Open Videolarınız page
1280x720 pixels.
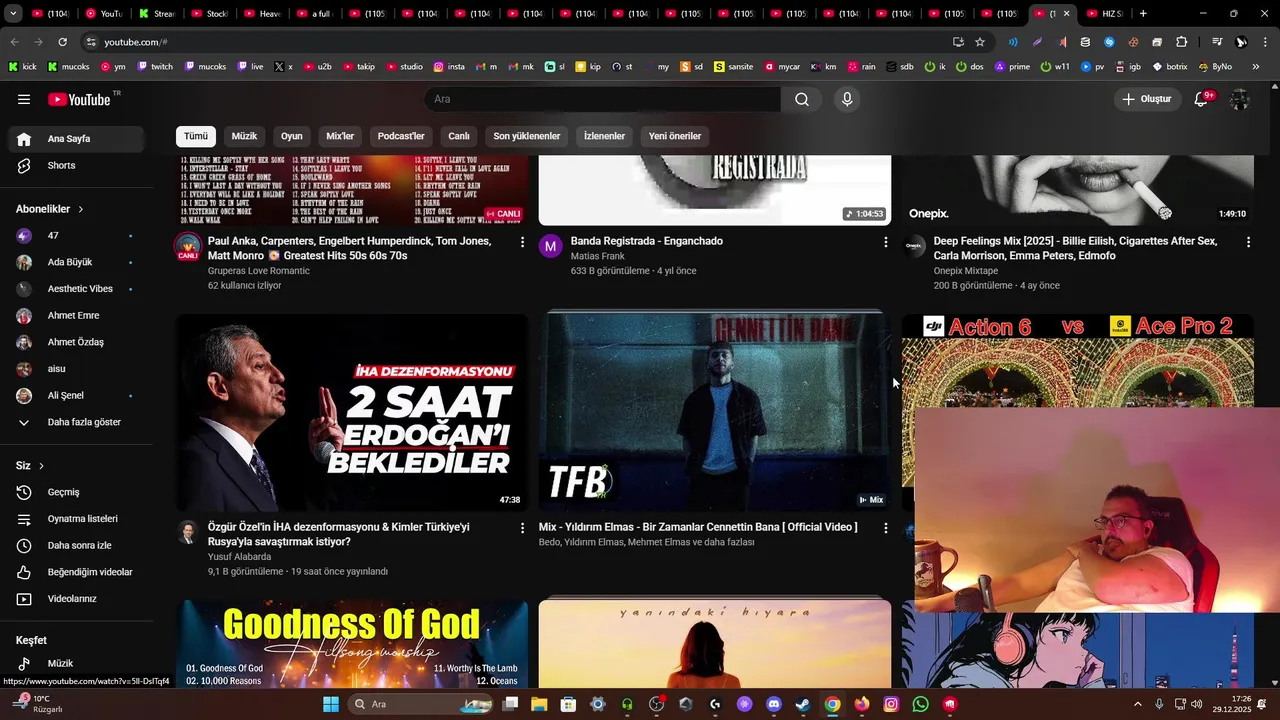76,599
